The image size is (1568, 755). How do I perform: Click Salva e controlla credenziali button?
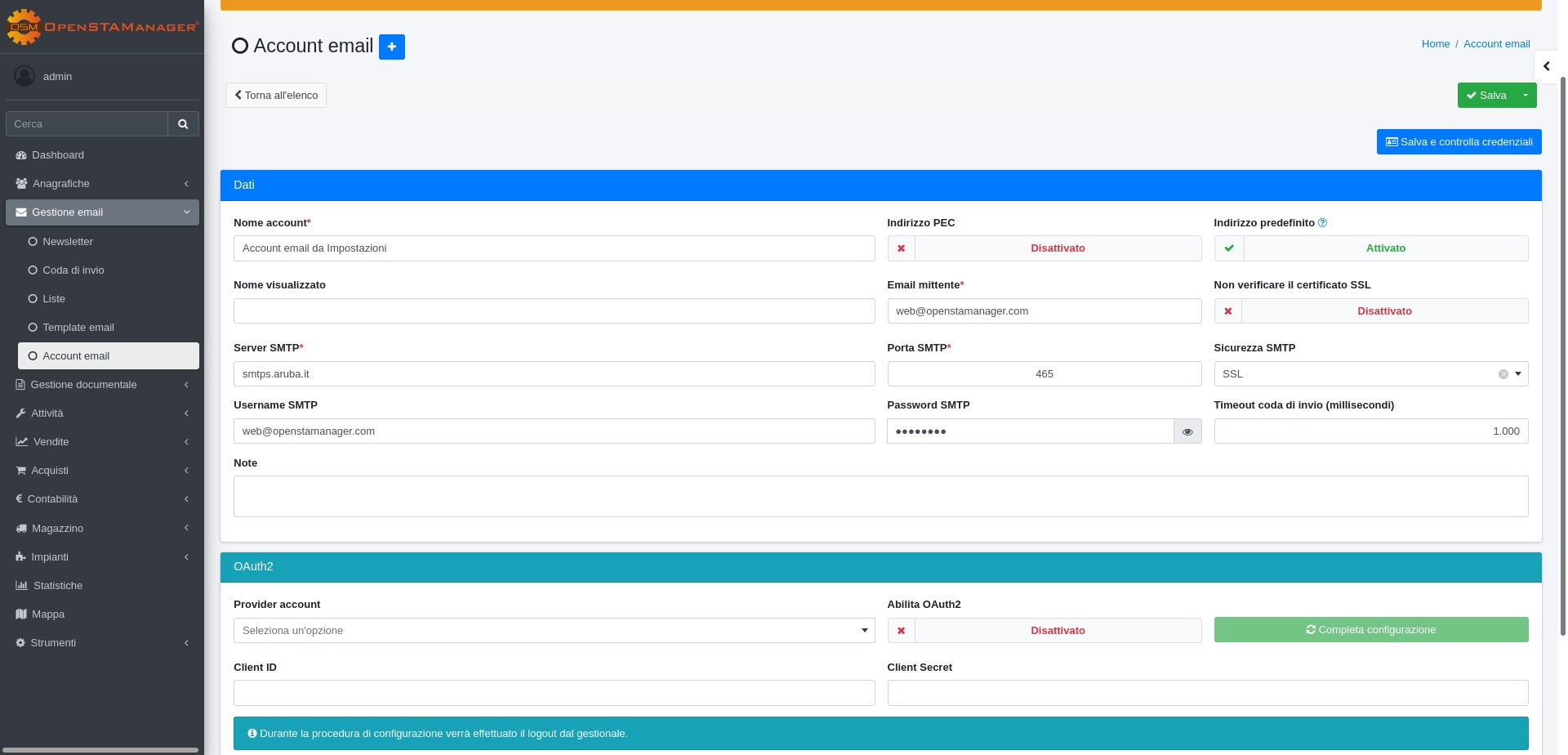1459,142
